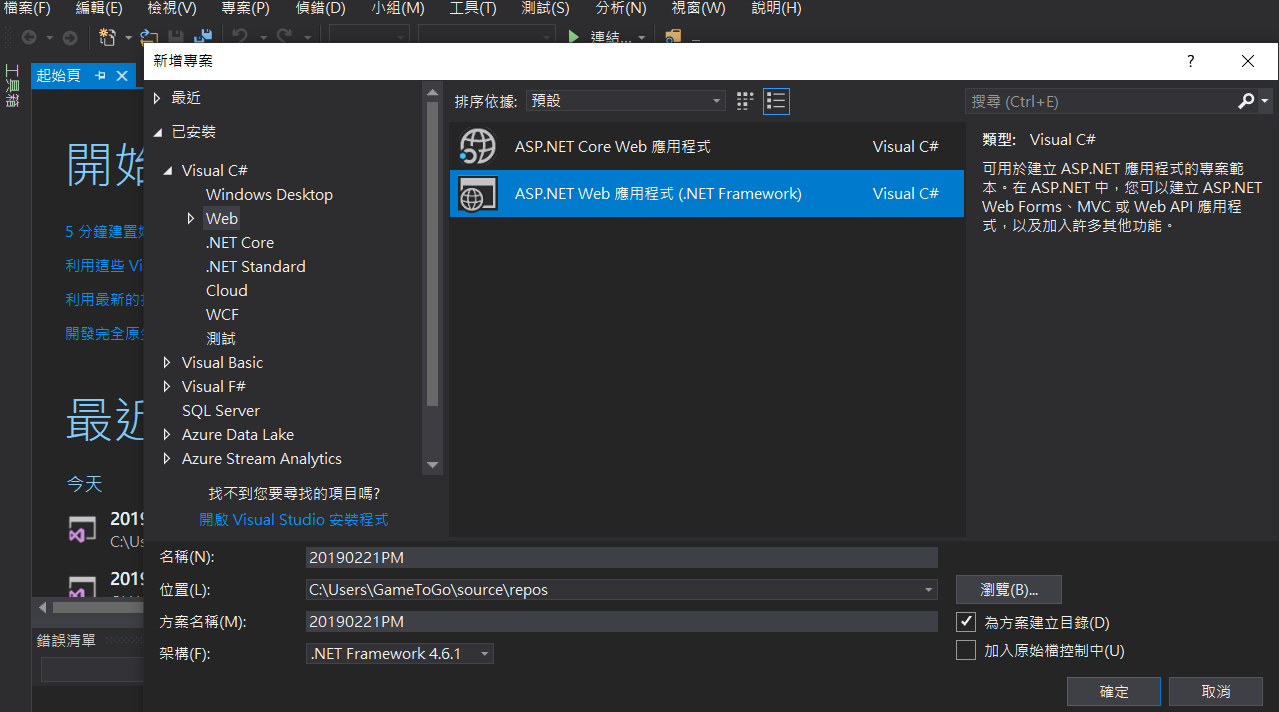Click the navigate backward toolbar icon
The image size is (1279, 712).
click(29, 37)
